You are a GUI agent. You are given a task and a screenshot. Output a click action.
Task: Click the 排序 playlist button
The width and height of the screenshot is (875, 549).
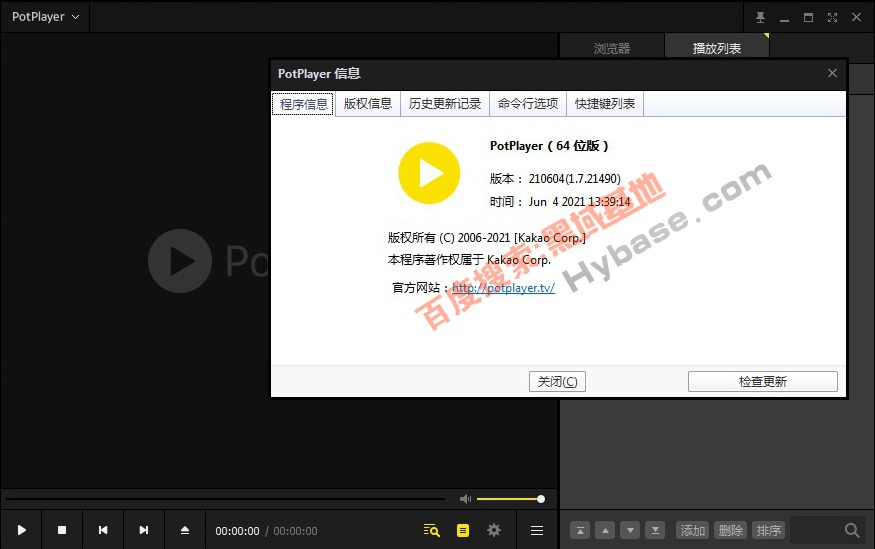click(768, 530)
